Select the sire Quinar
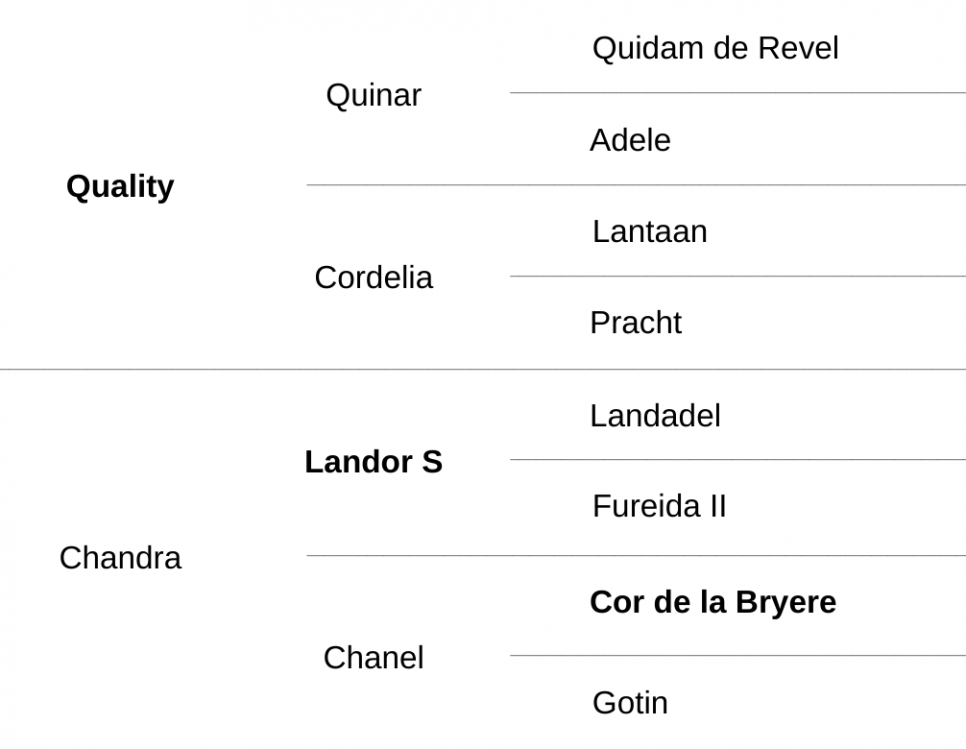Image resolution: width=966 pixels, height=749 pixels. pyautogui.click(x=373, y=95)
